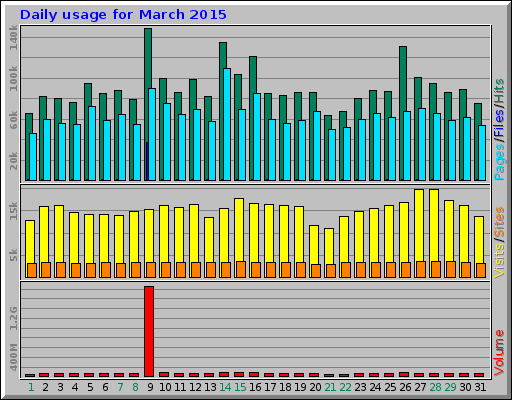Click the green hits bar for day 14
Viewport: 512px width, 400px height.
point(223,55)
